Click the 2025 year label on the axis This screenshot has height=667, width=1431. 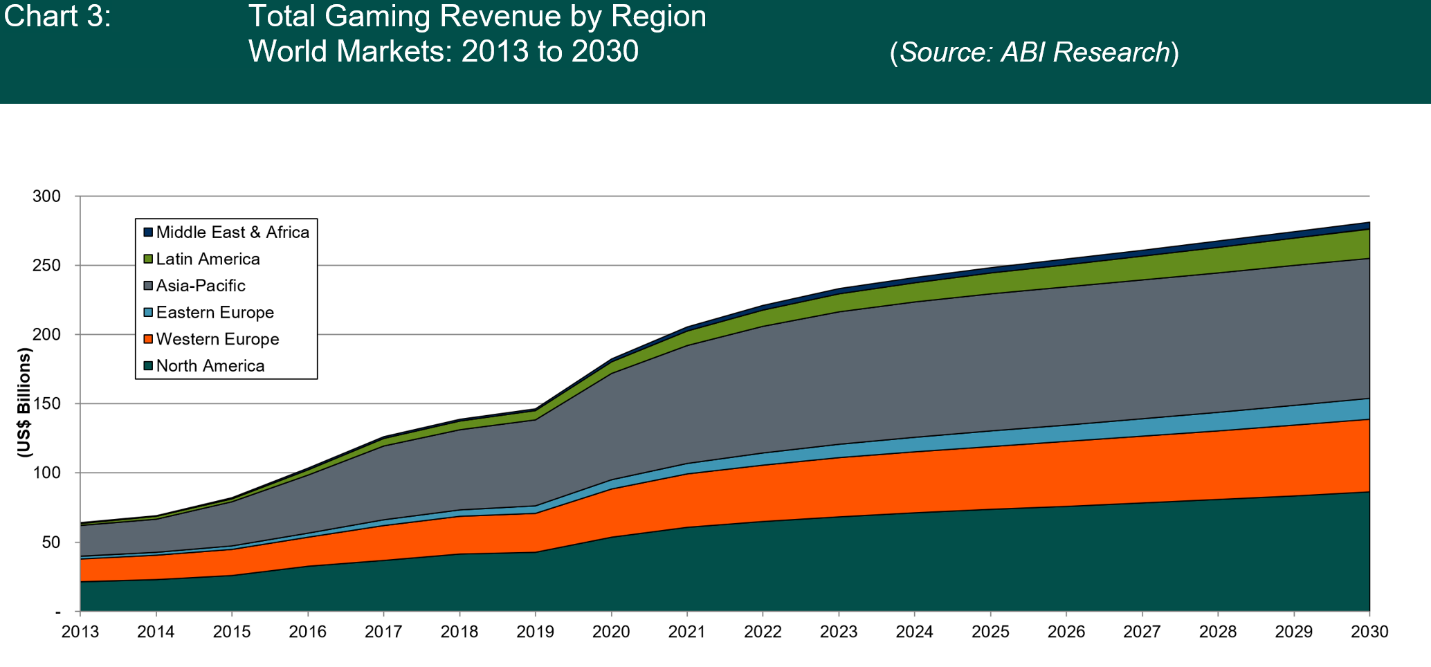pos(988,633)
